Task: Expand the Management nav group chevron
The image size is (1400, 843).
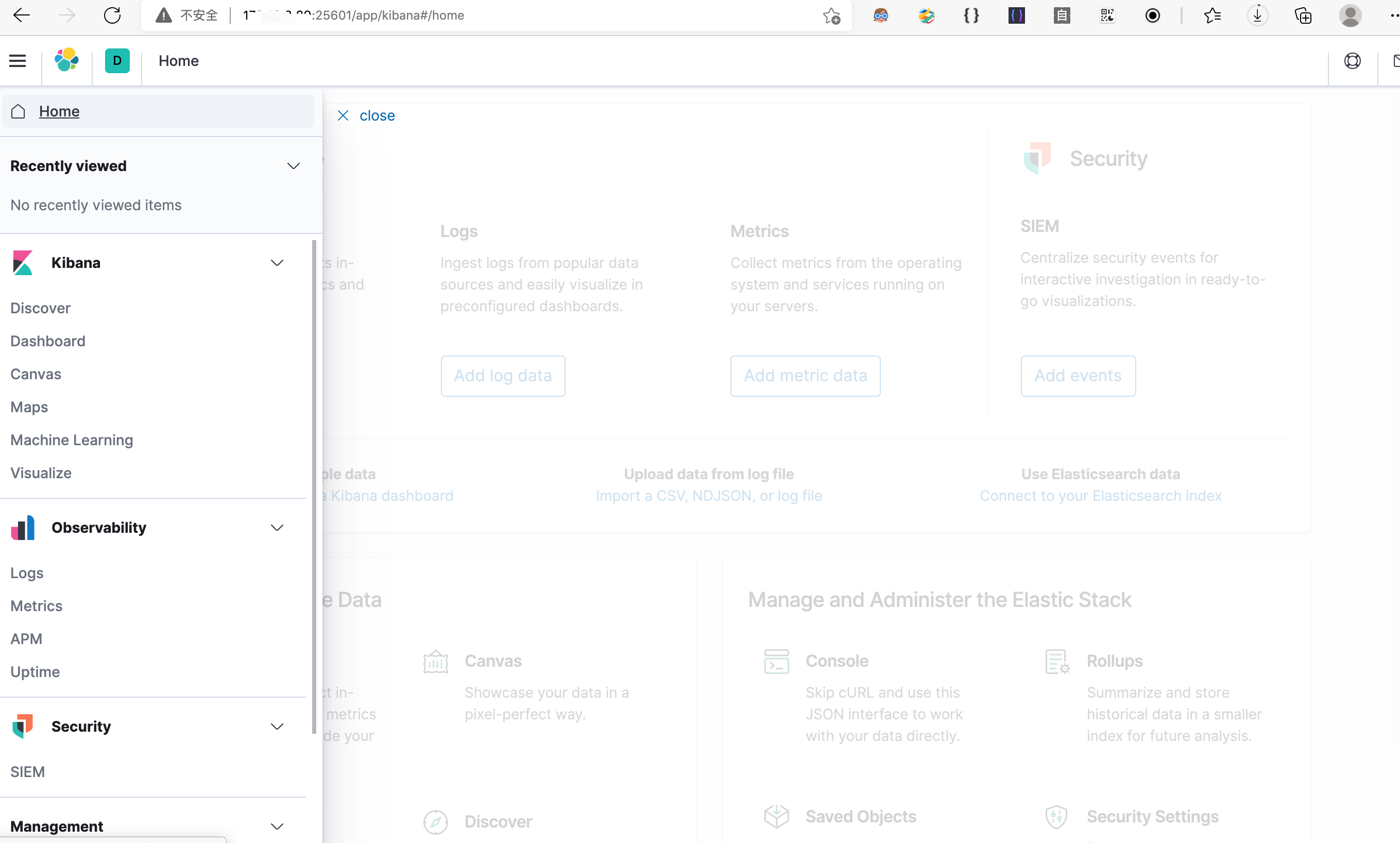Action: 277,827
